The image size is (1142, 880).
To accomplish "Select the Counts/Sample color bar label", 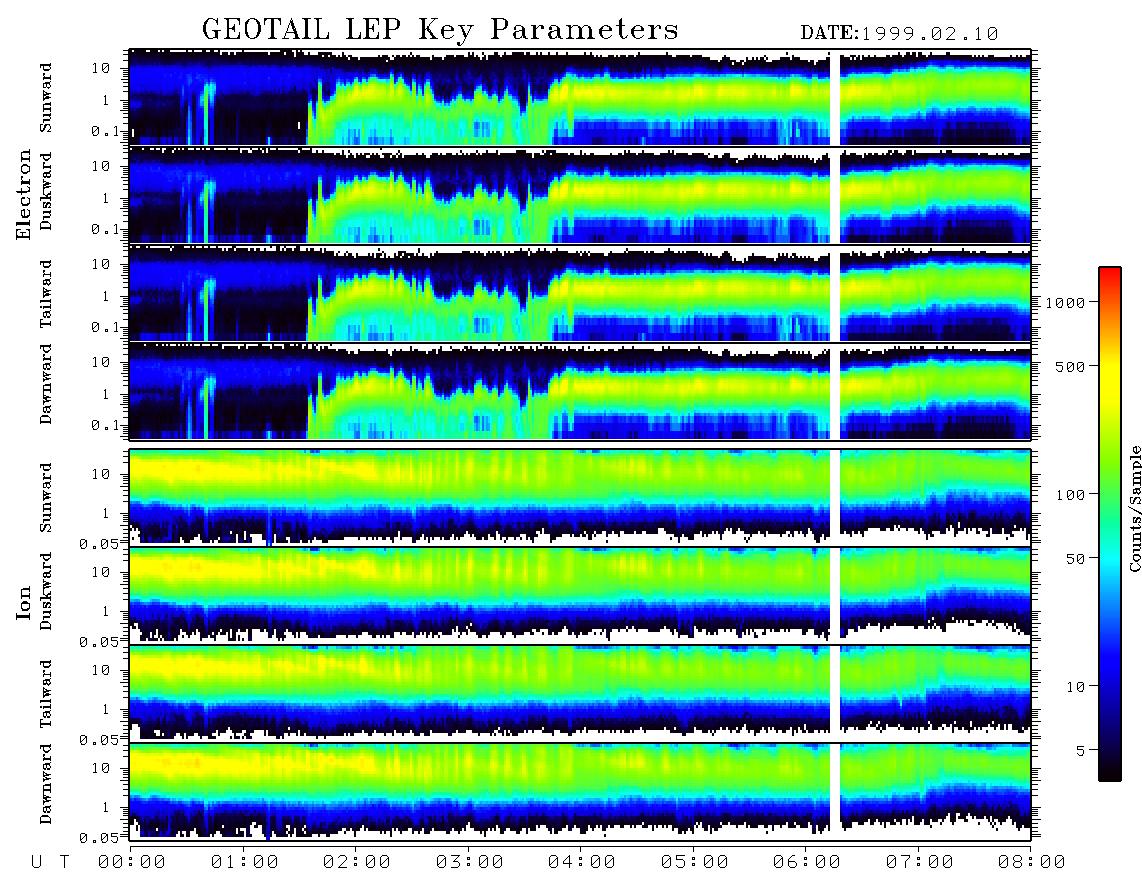I will [x=1134, y=508].
